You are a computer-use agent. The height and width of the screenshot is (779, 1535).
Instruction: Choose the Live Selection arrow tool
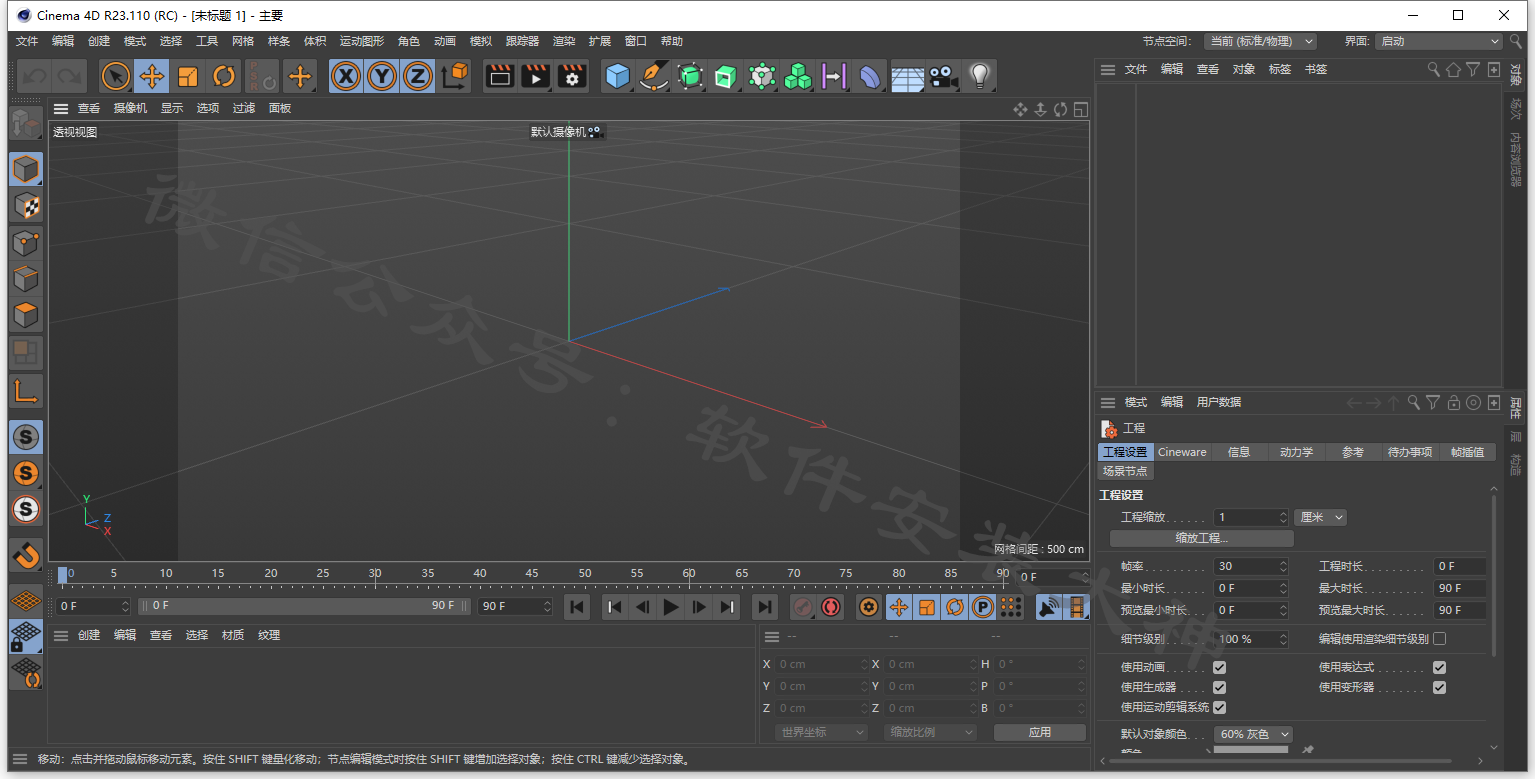click(x=116, y=76)
